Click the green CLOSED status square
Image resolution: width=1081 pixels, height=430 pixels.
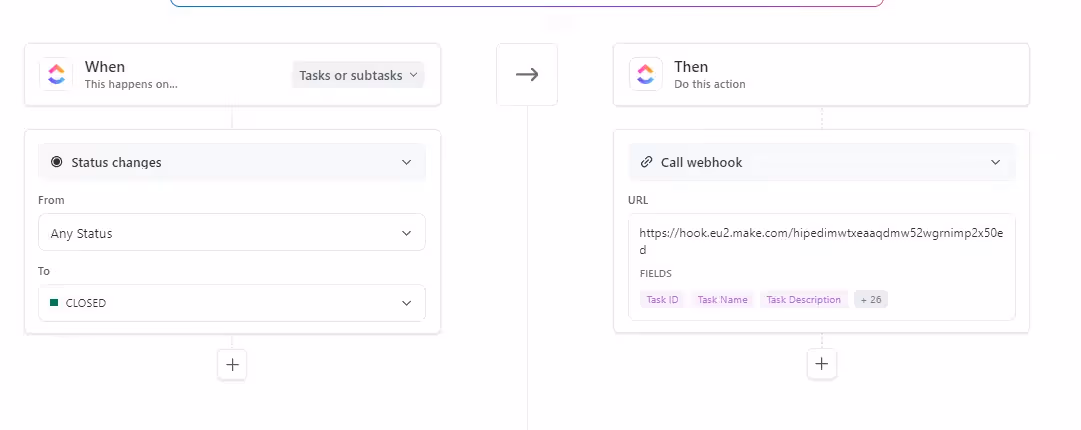(x=55, y=302)
